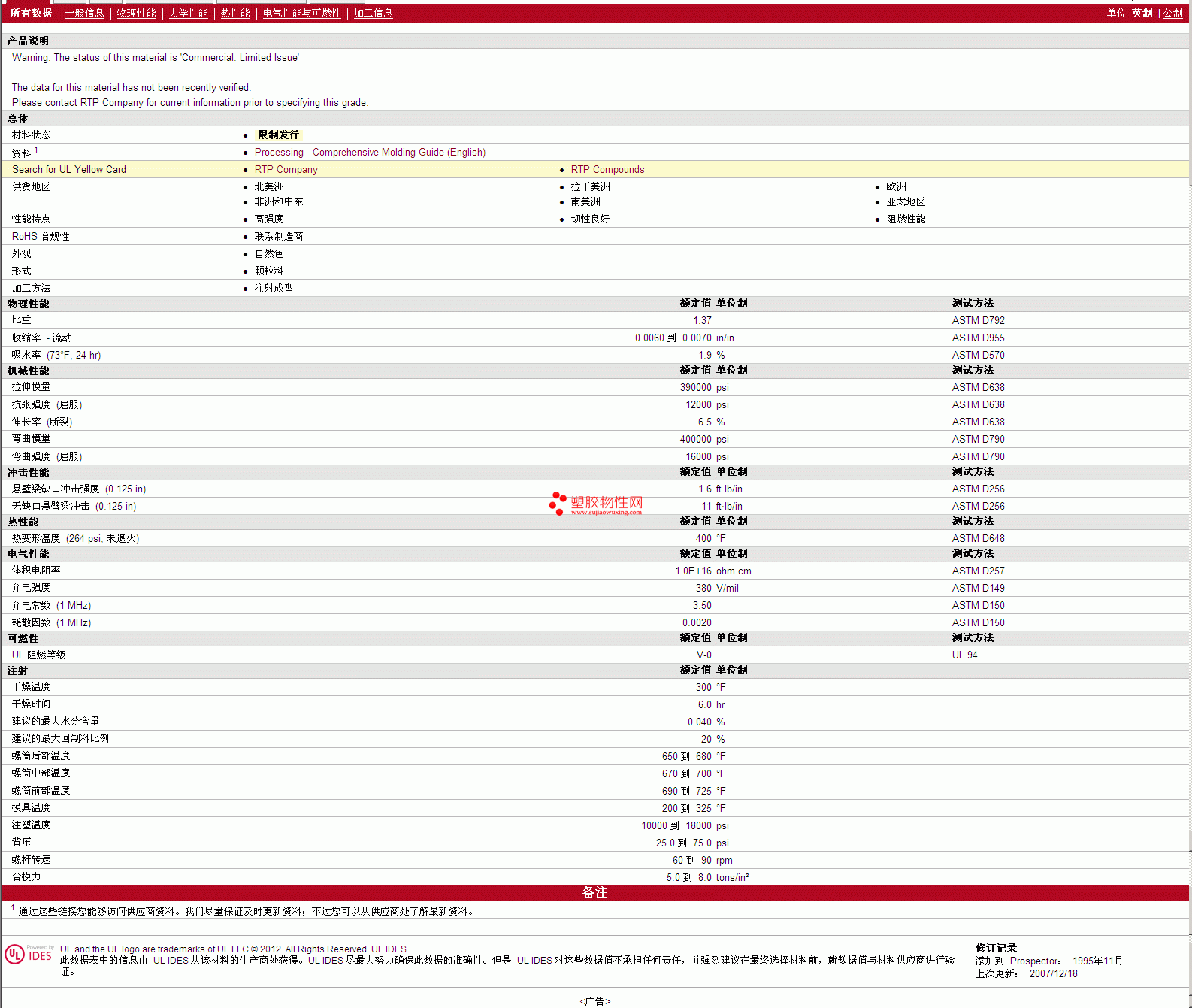Select the ASTM D570 test method

(x=978, y=355)
